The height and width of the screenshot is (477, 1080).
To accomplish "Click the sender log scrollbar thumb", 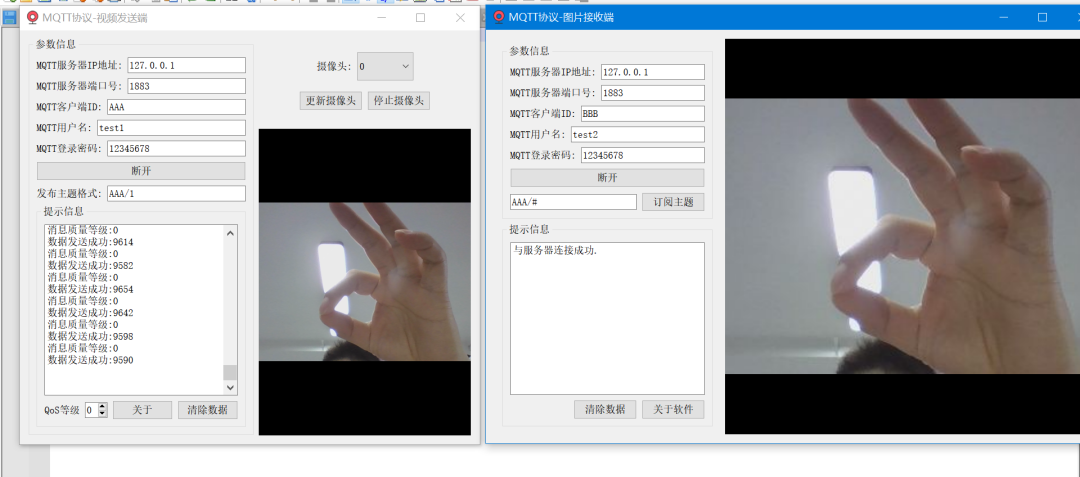I will pos(231,372).
